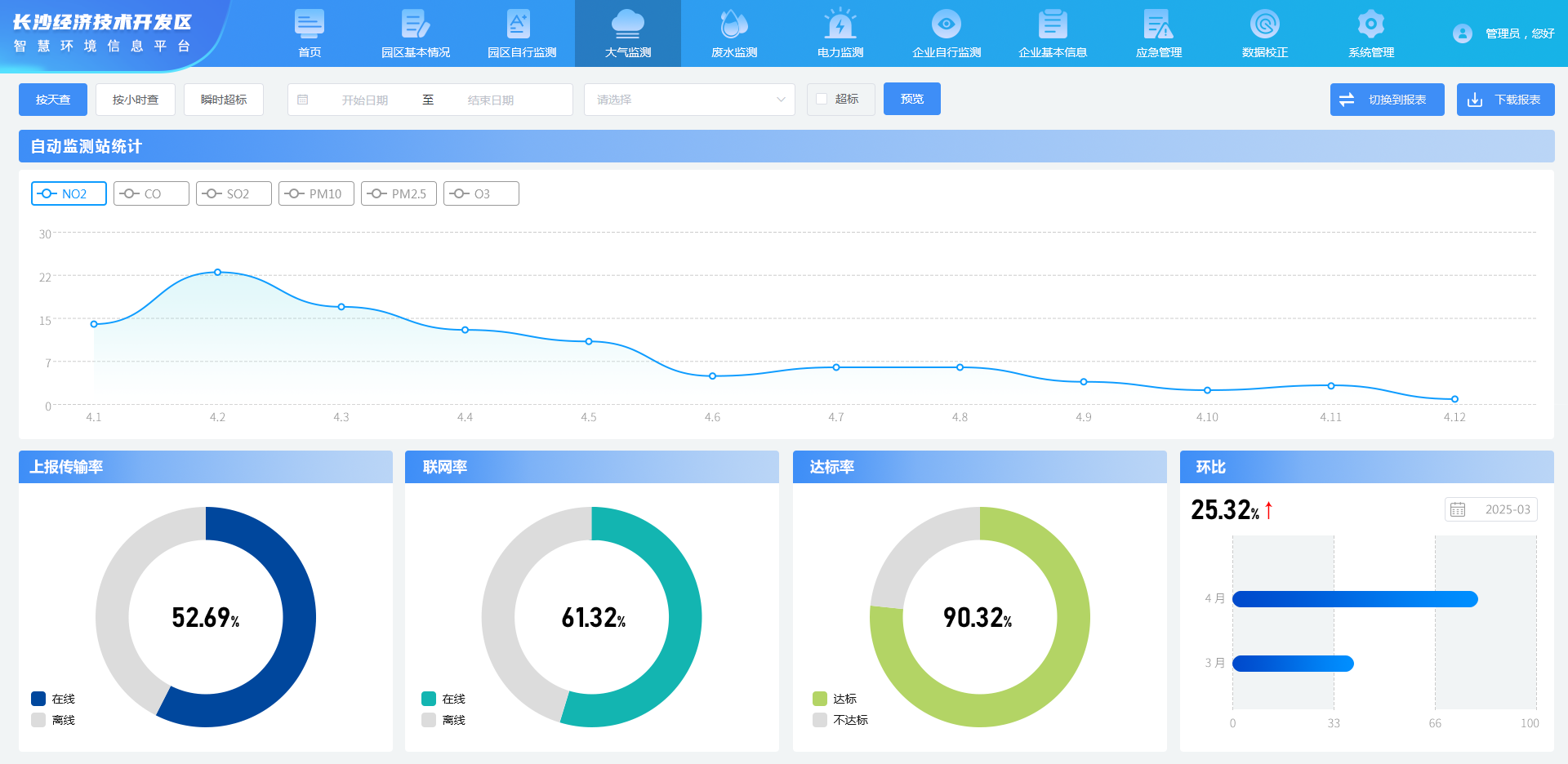
Task: Click the 4.2 data point on chart
Action: pos(217,272)
